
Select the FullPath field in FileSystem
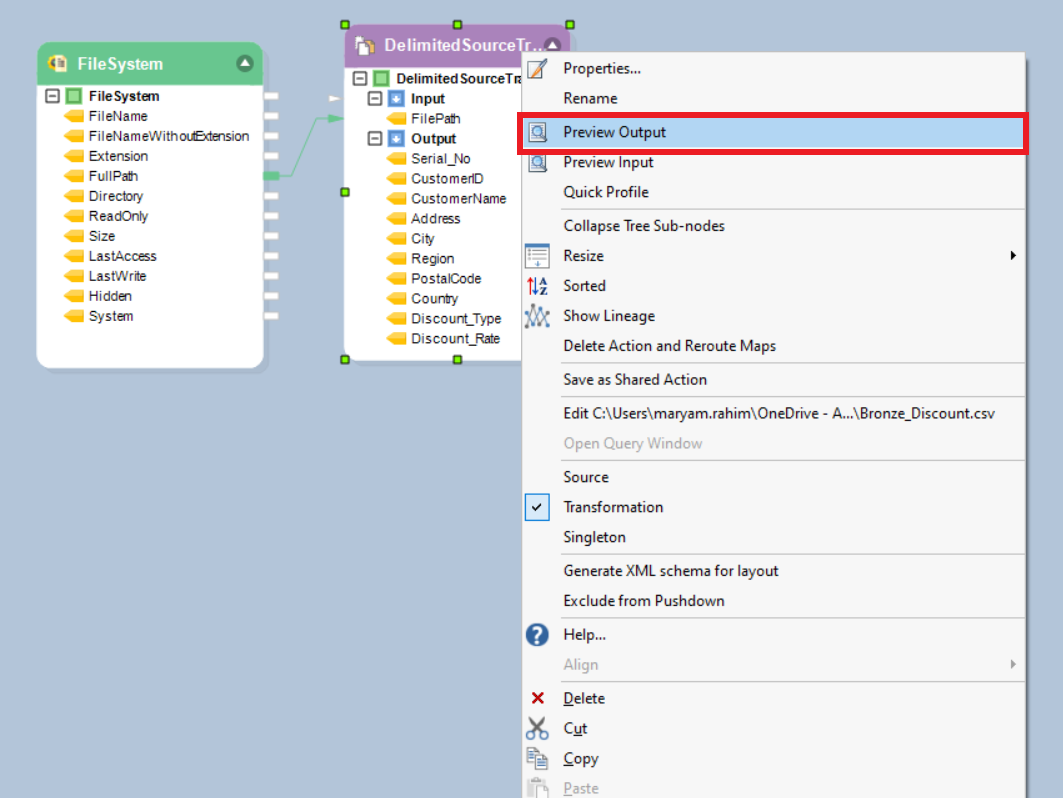[113, 176]
